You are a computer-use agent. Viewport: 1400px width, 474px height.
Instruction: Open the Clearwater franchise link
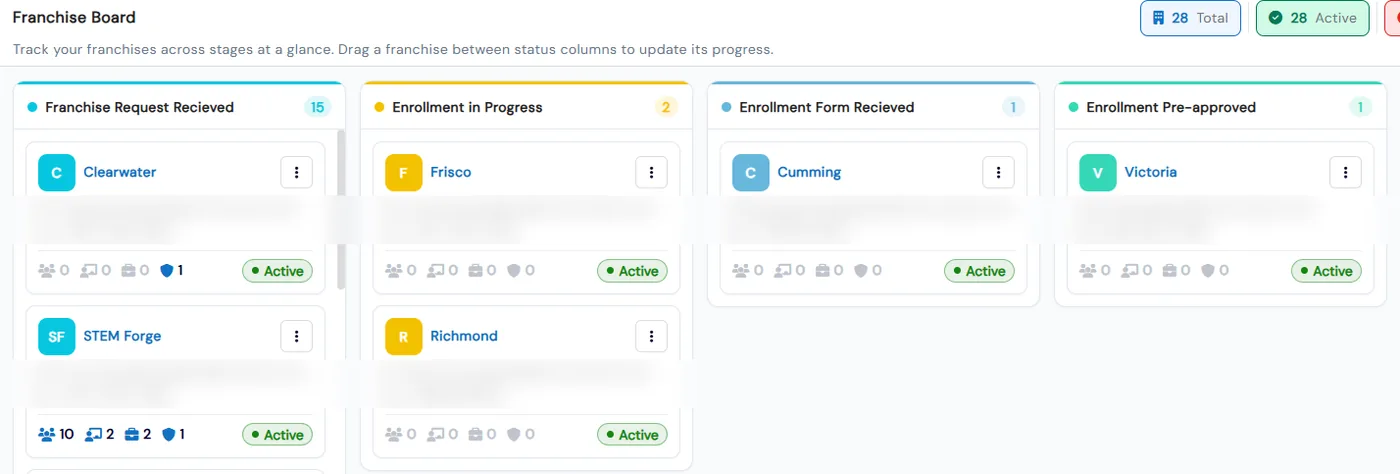click(120, 172)
